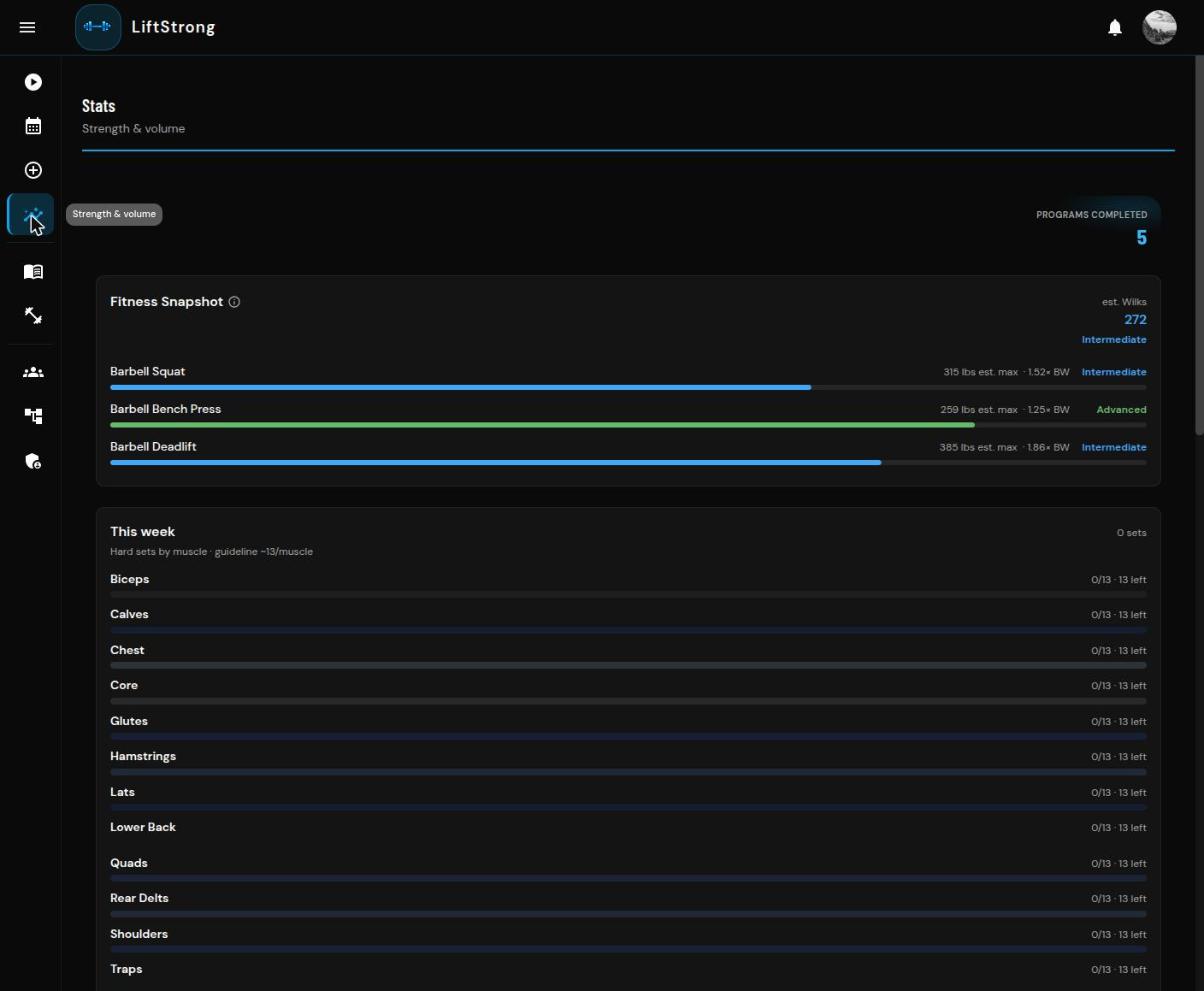Image resolution: width=1204 pixels, height=991 pixels.
Task: Click the Intermediate rating on Barbell Deadlift
Action: tap(1114, 448)
